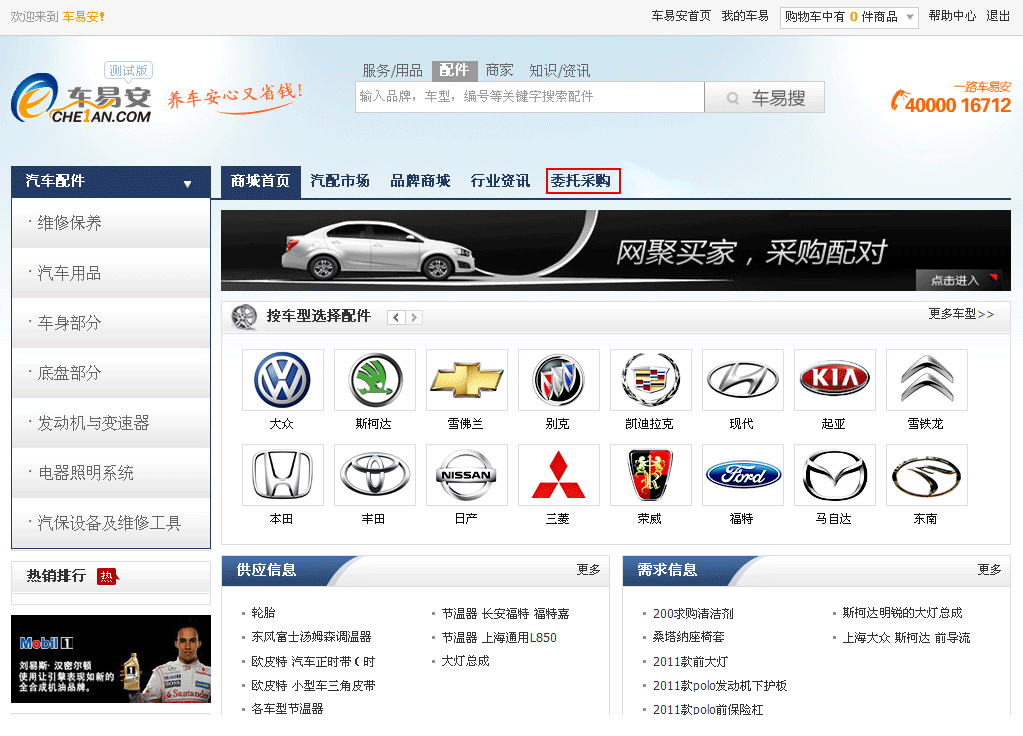Select the Mitsubishi 三菱 brand logo

[x=558, y=475]
